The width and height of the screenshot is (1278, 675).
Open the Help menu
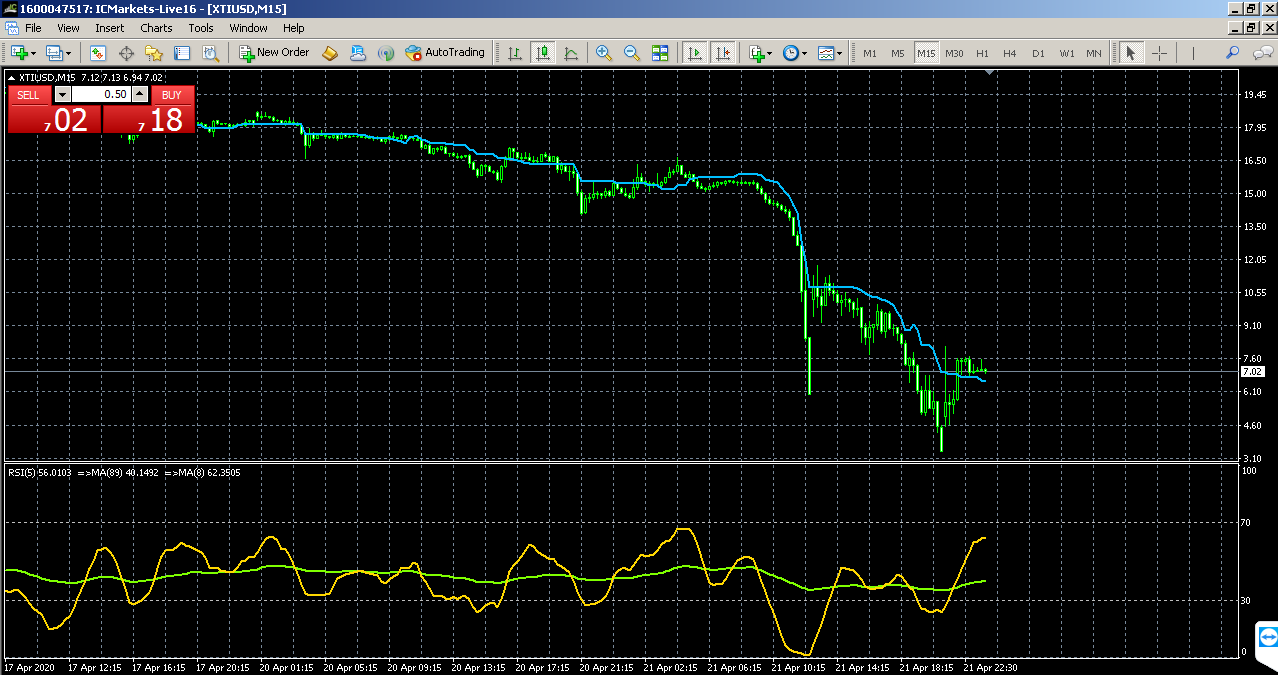[x=293, y=28]
